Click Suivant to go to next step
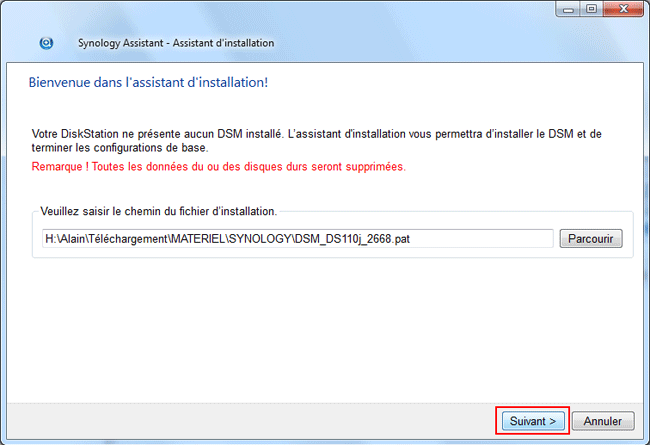 coord(532,421)
